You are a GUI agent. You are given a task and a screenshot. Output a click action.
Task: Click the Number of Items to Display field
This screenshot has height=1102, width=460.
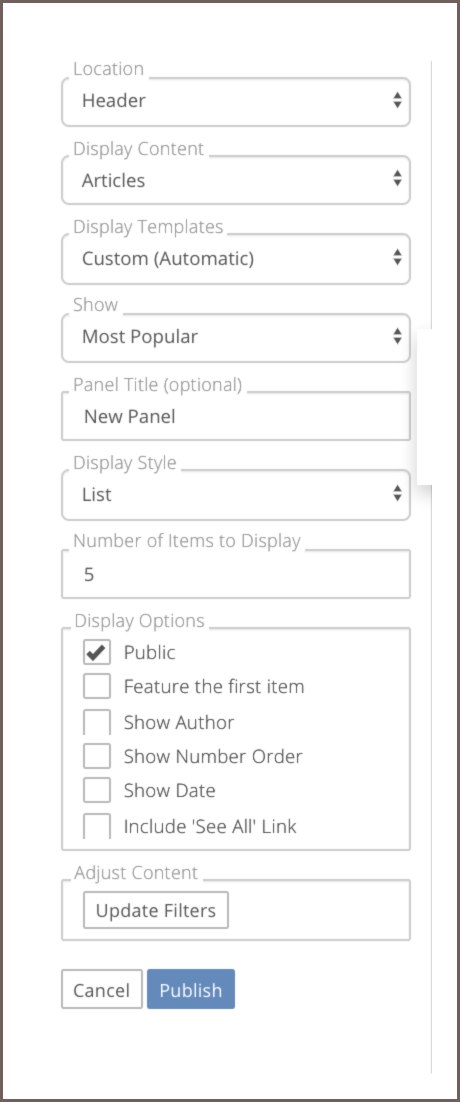point(235,574)
